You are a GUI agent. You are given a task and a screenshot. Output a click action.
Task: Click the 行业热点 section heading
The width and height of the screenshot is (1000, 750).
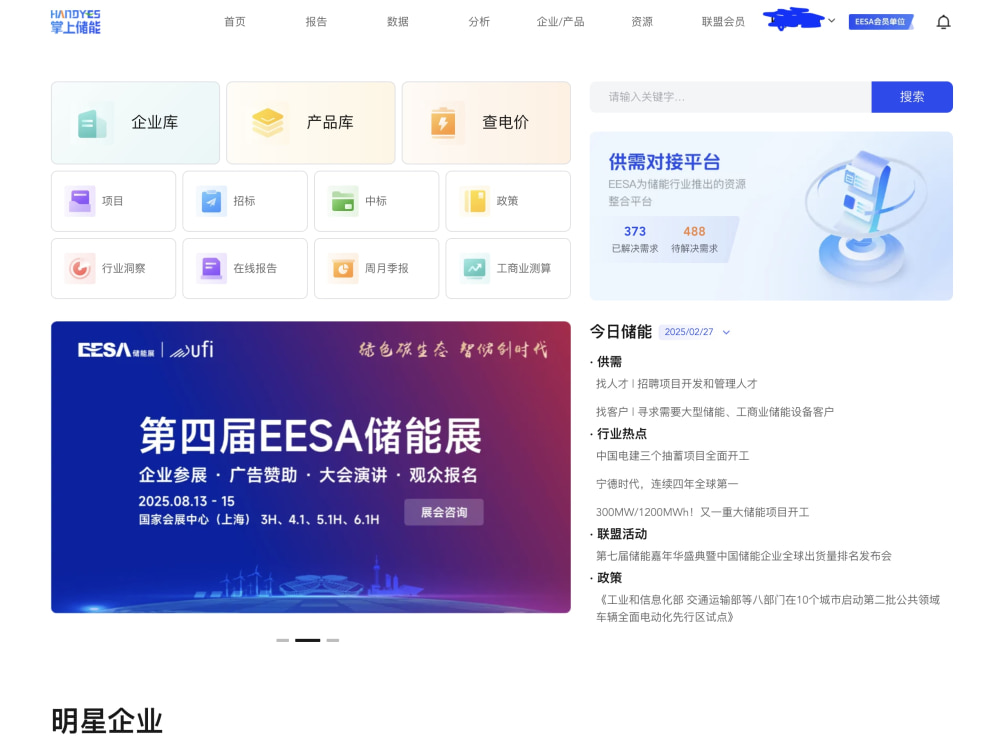click(622, 434)
